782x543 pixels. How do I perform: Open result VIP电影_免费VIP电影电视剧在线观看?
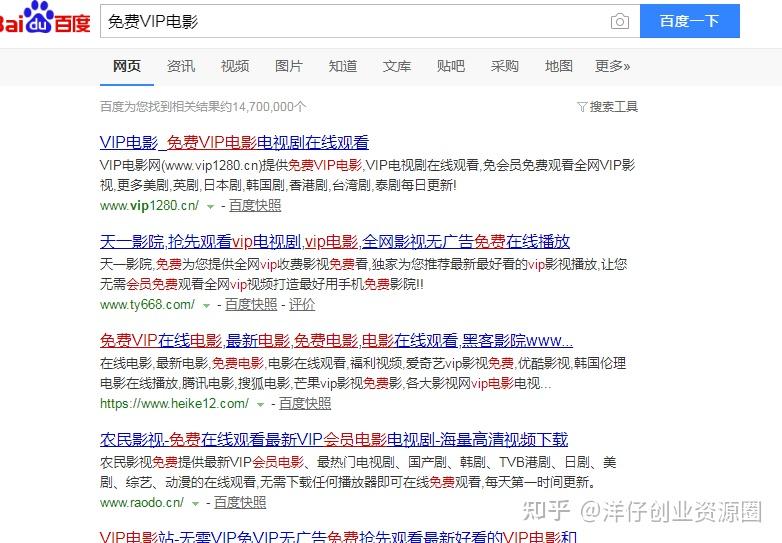pos(234,143)
